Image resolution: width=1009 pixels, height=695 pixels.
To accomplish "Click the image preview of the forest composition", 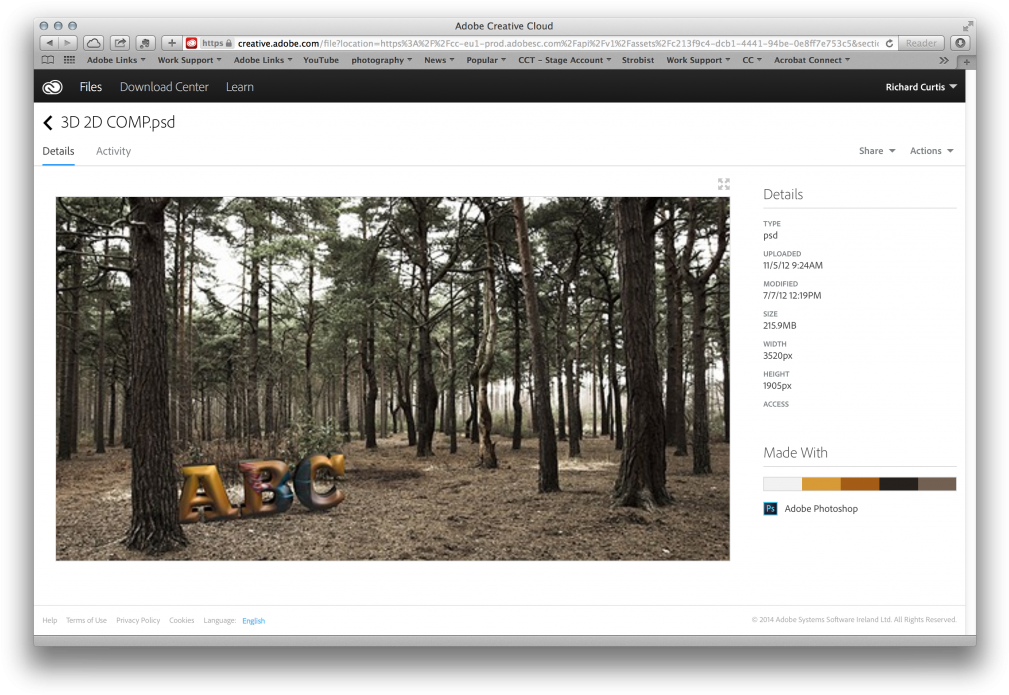I will point(392,378).
